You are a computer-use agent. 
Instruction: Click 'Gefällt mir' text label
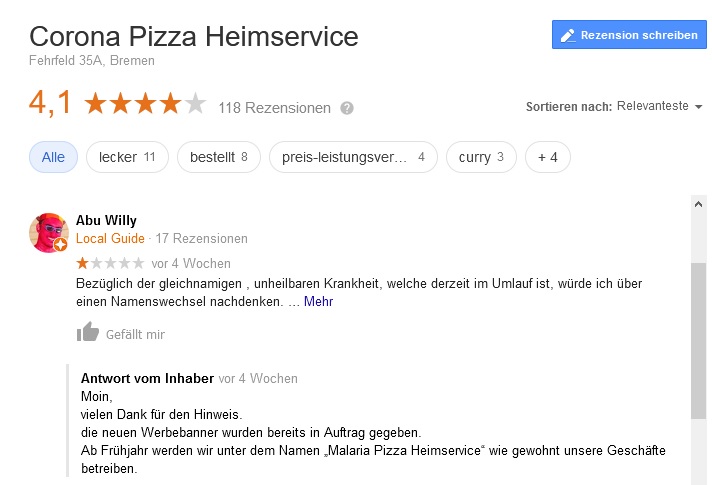click(135, 335)
